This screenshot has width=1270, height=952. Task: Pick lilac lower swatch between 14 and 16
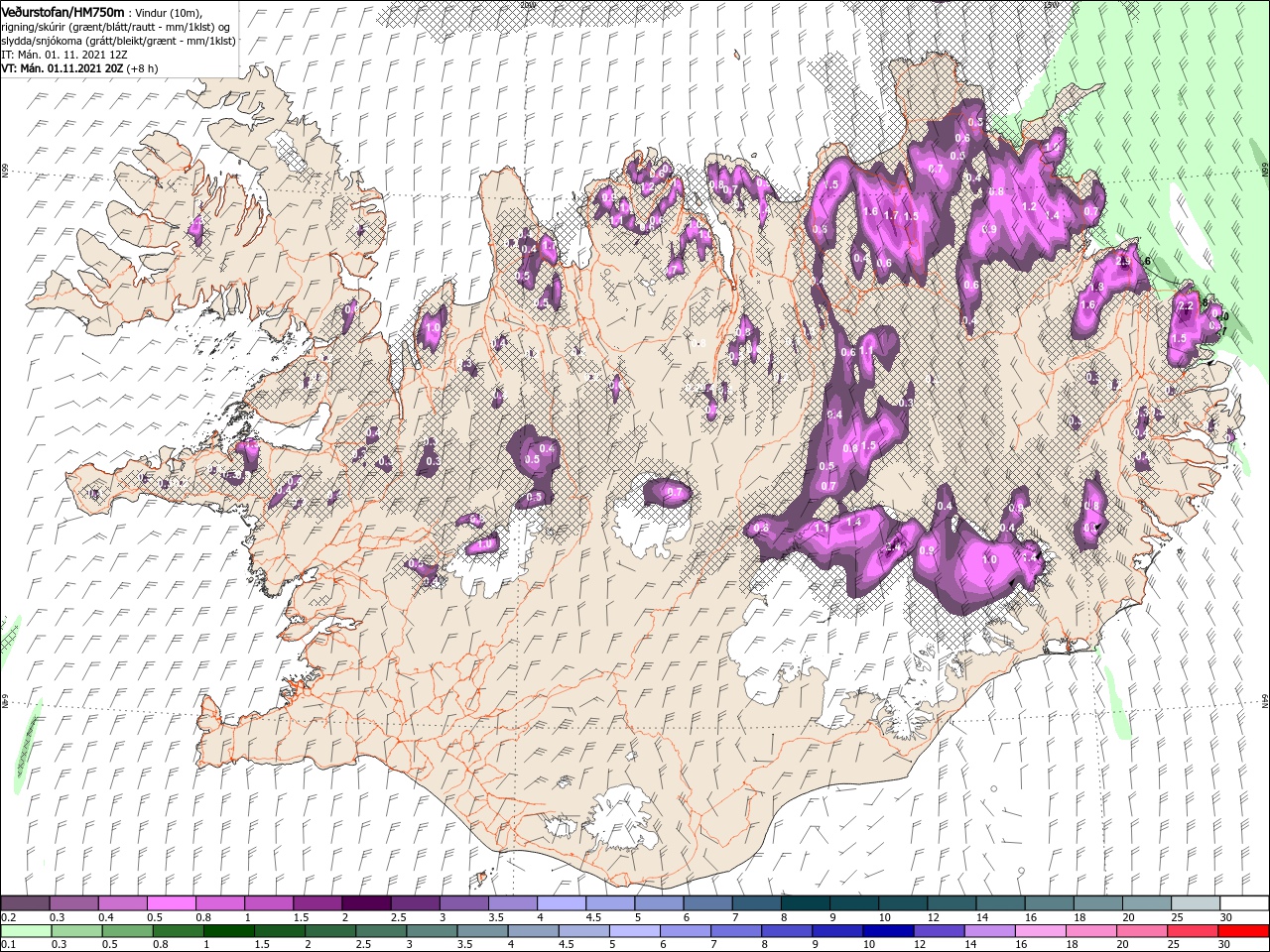coord(989,931)
